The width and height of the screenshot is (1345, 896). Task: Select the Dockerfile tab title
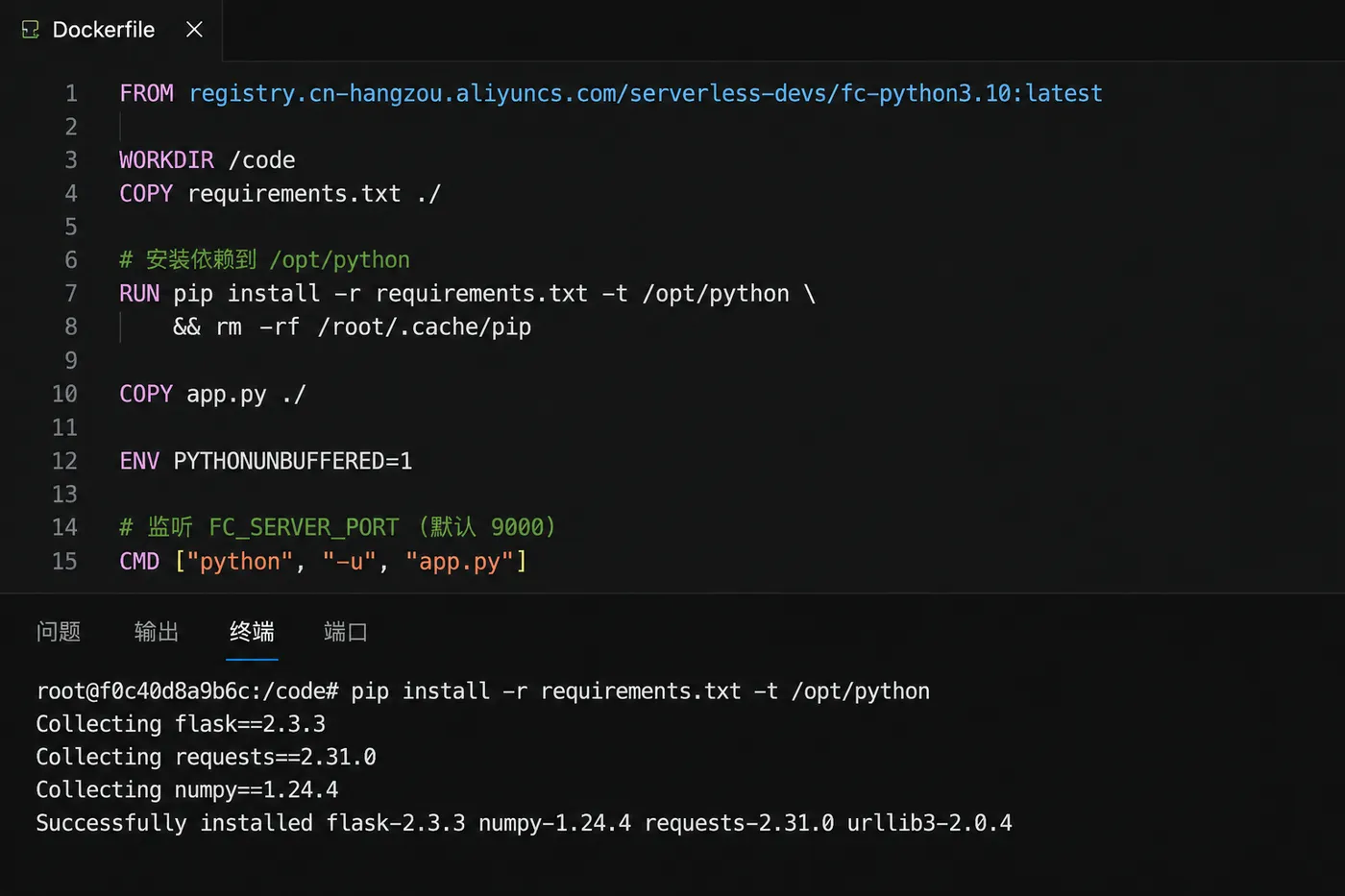pos(104,30)
